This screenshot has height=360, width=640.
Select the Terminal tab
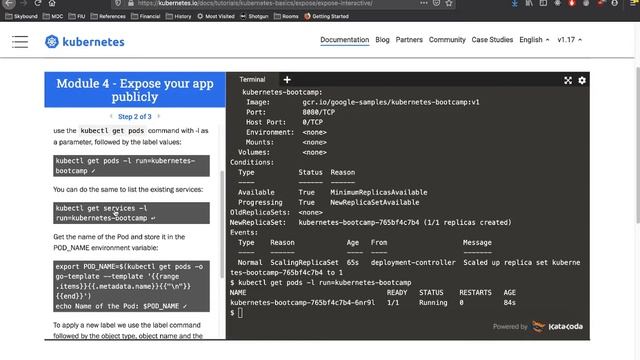pos(252,80)
